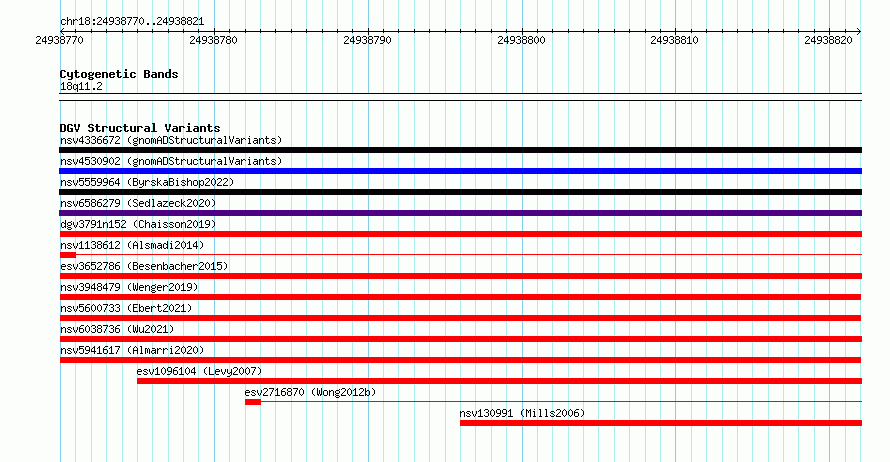The image size is (890, 462).
Task: Click the nsv1138612 Alsmadi2014 label
Action: [132, 245]
